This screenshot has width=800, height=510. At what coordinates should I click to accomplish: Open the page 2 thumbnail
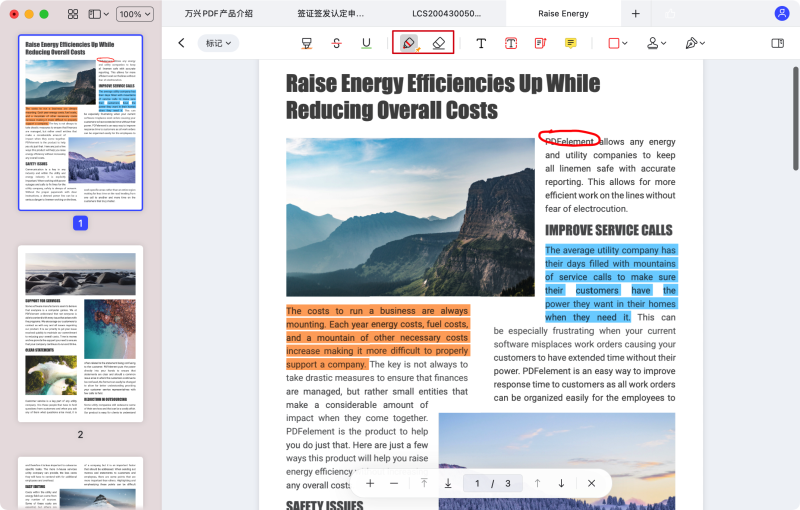(80, 333)
